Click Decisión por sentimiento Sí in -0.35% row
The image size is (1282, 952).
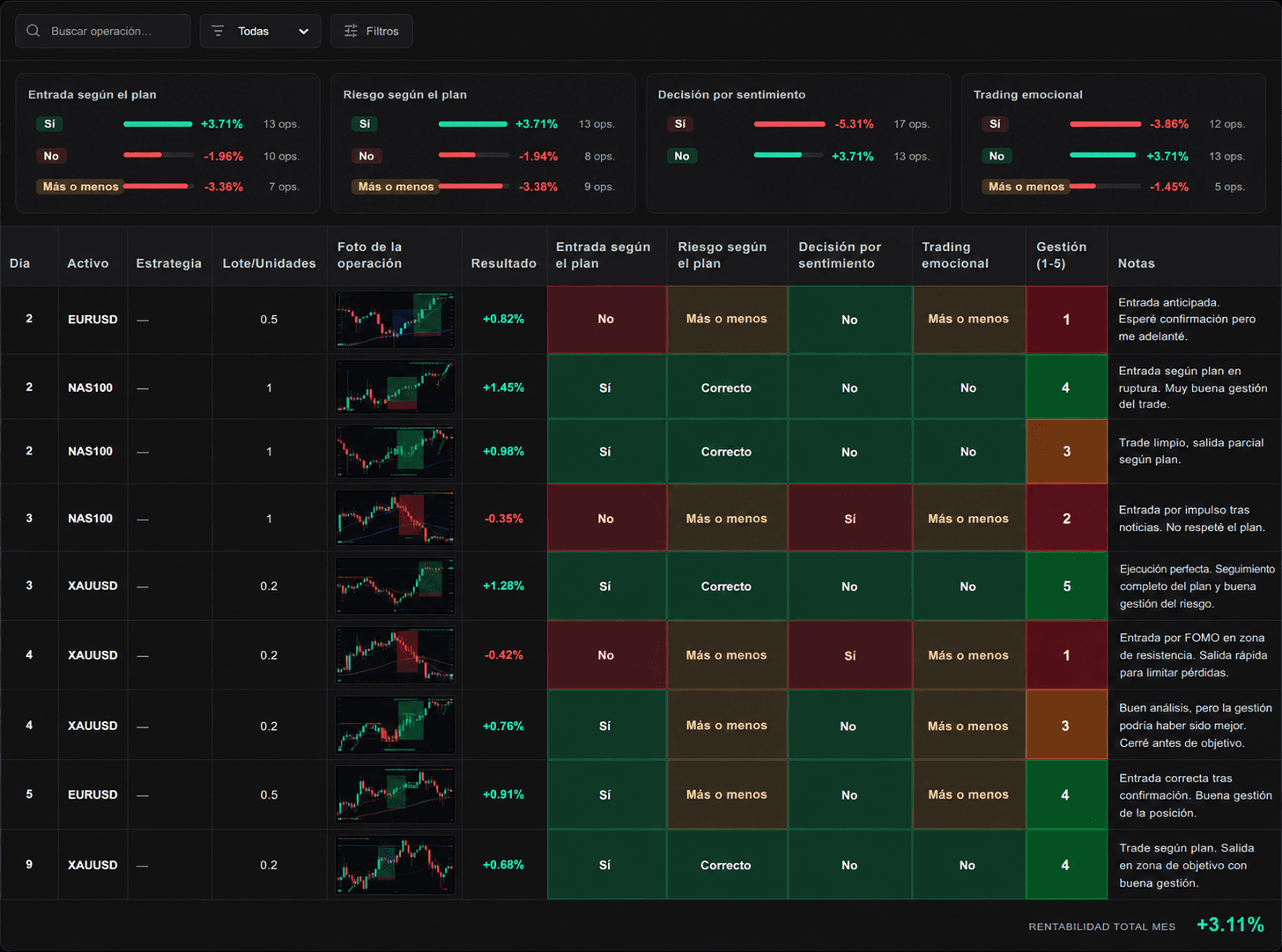849,519
